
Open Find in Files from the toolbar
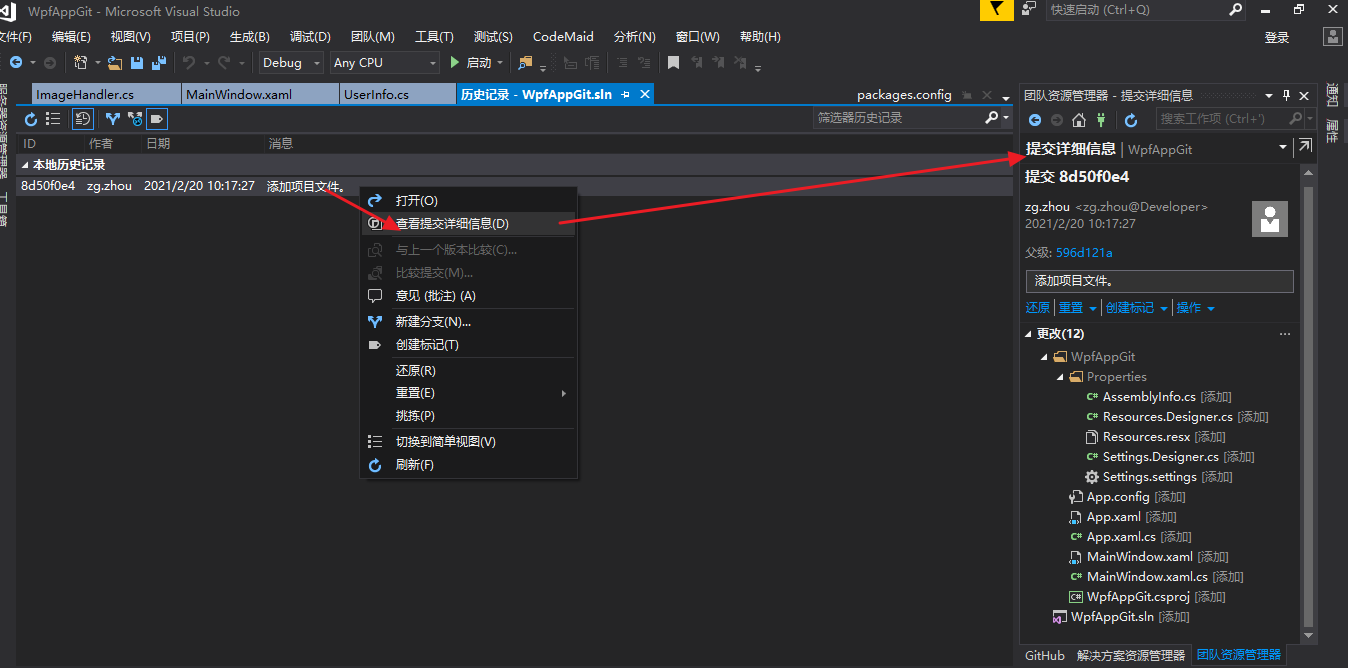[526, 62]
